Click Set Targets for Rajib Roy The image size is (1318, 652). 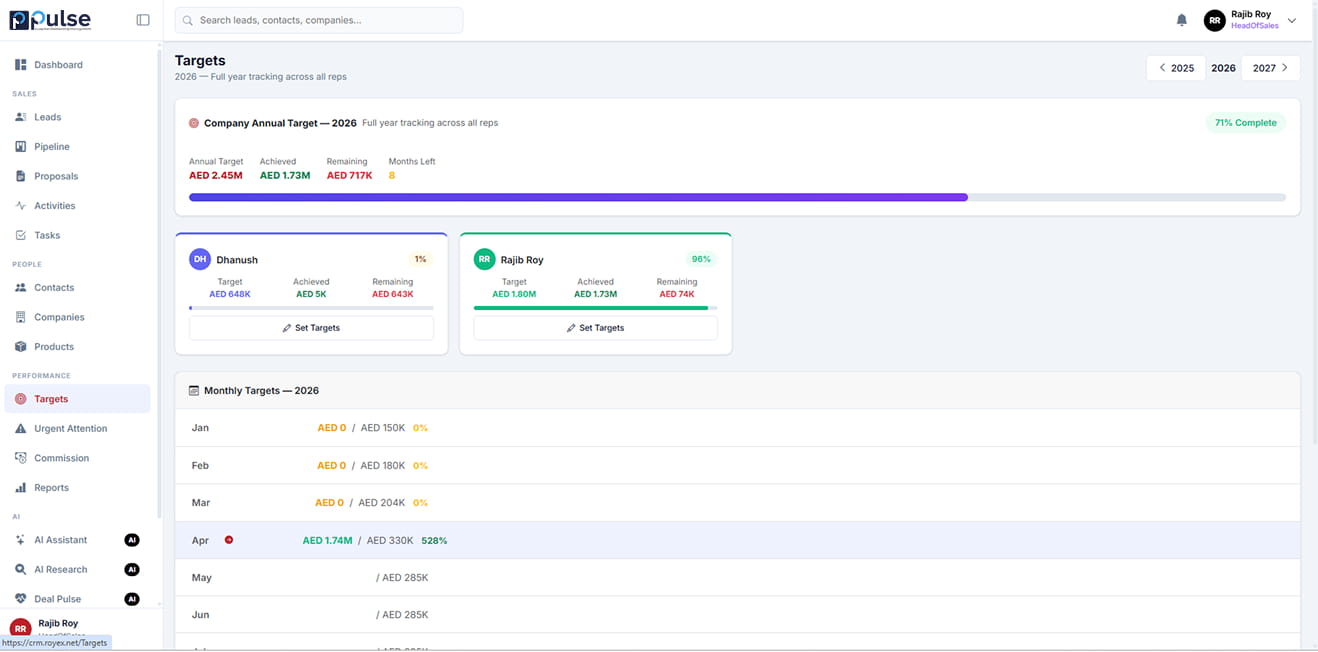tap(595, 328)
